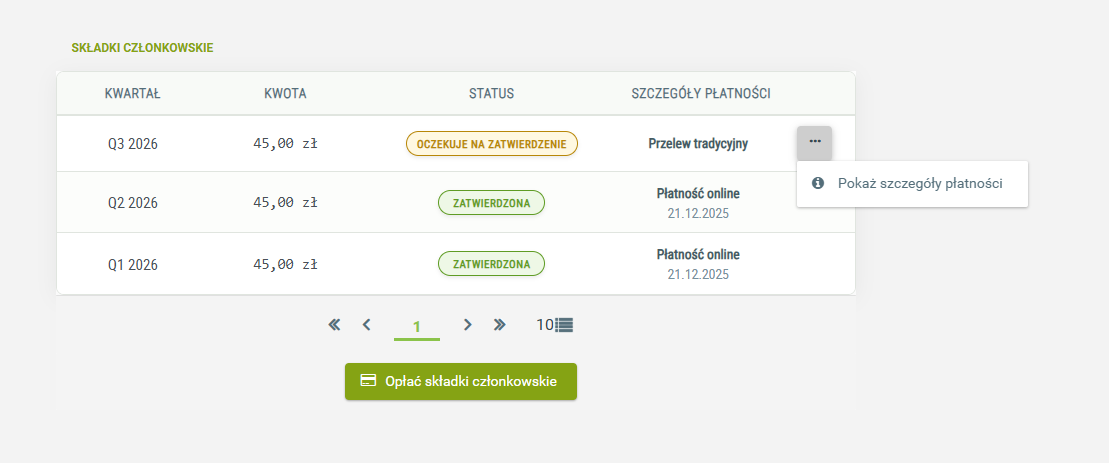
Task: Select the 'Przelew tradycyjny' payment detail text
Action: click(698, 144)
